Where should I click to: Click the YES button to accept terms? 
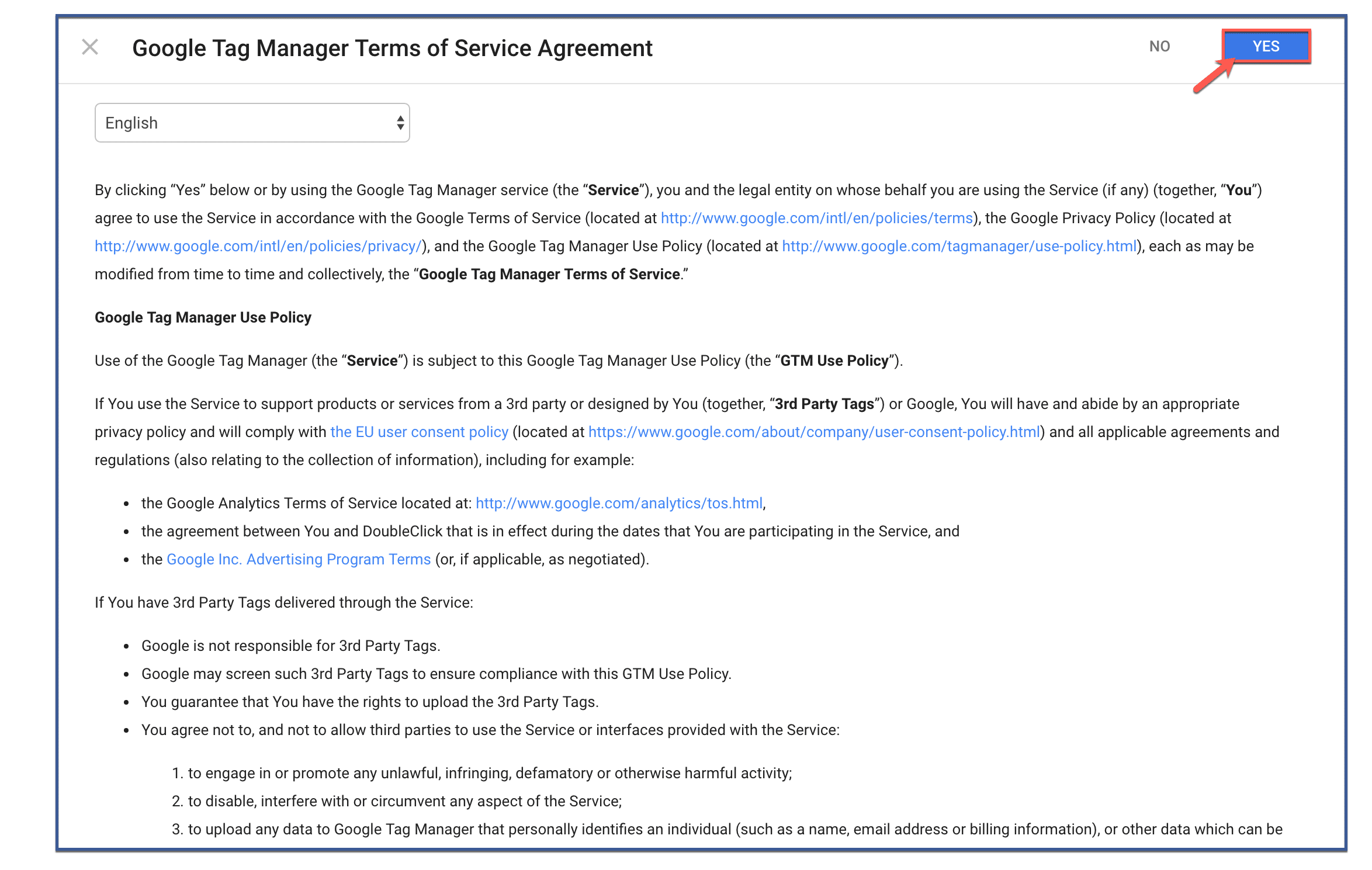click(x=1266, y=46)
